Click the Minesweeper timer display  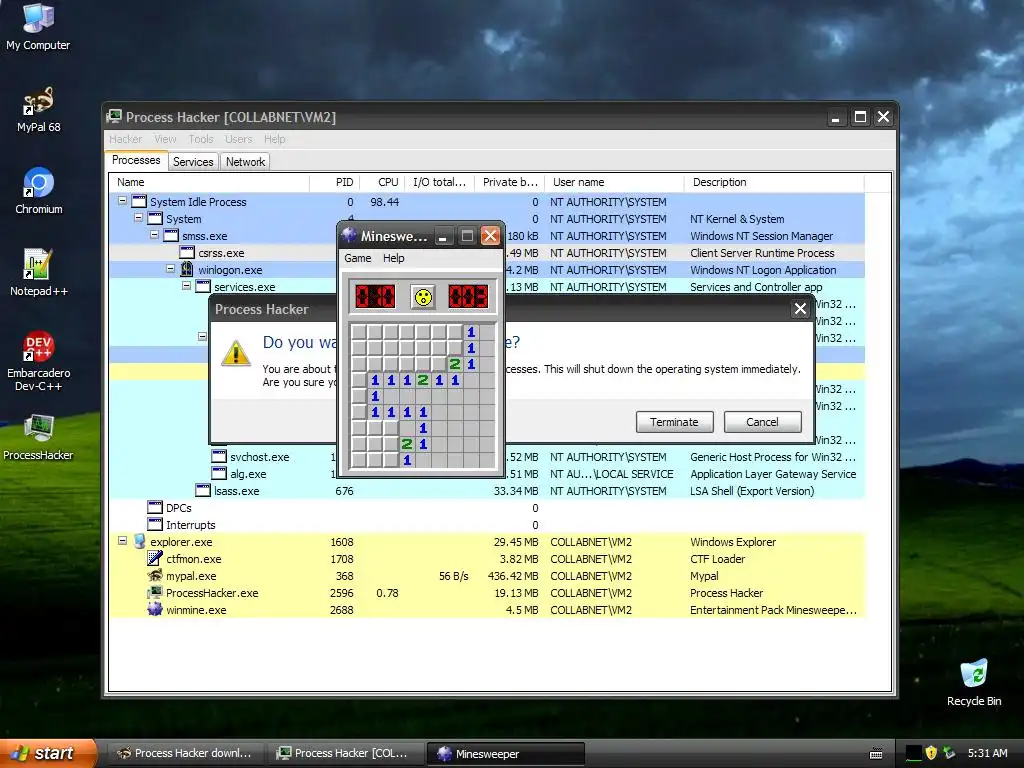(x=468, y=297)
